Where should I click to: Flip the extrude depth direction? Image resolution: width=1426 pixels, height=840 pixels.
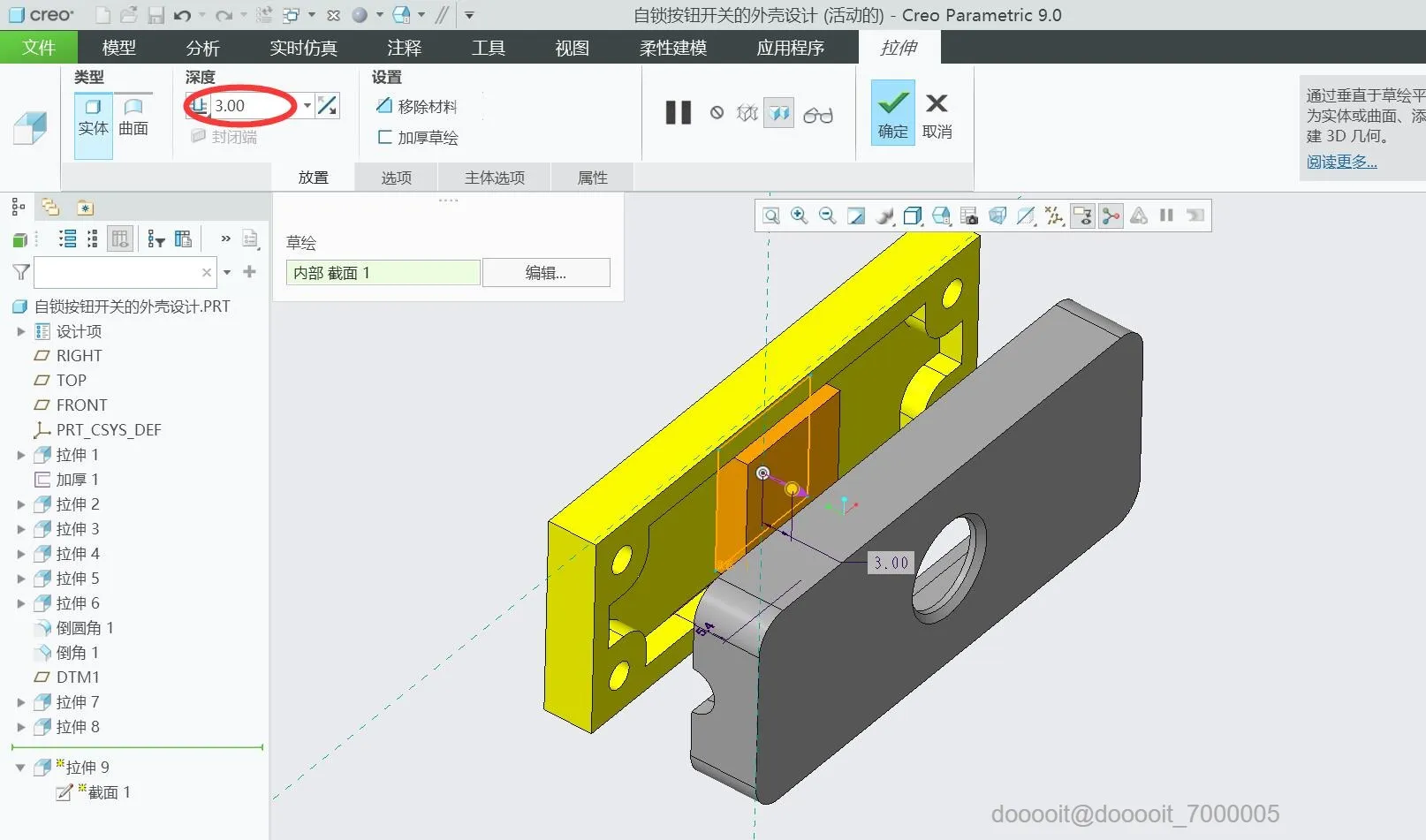(327, 106)
